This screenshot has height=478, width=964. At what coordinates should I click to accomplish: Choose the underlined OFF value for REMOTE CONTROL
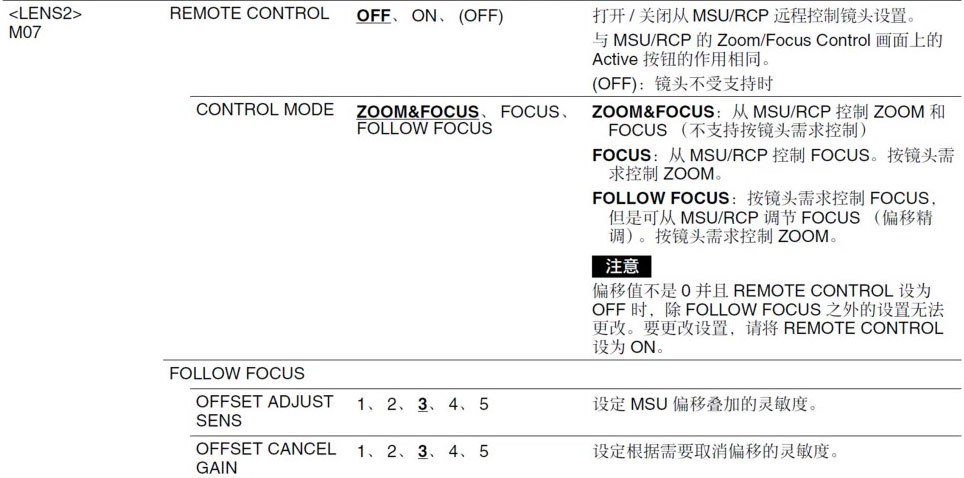coord(373,16)
